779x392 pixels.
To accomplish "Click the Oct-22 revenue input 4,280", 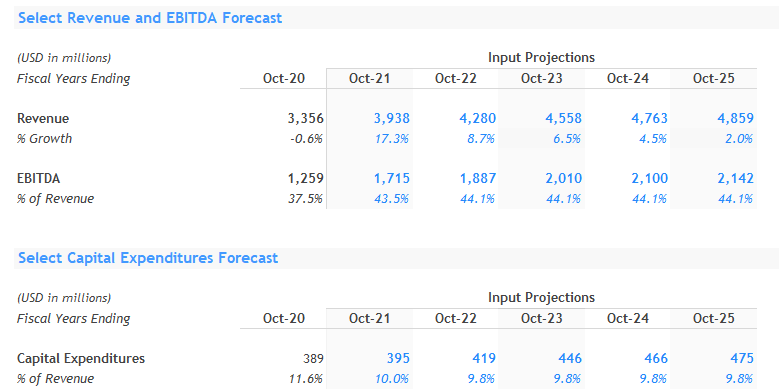I will [477, 118].
